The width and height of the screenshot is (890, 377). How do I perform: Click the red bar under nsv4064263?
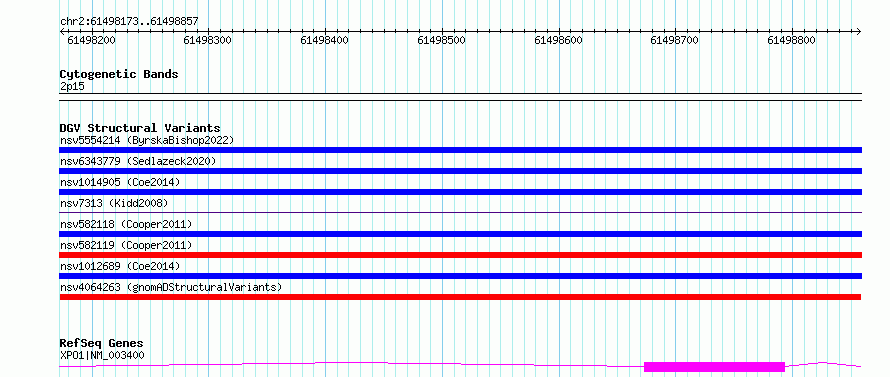(460, 297)
